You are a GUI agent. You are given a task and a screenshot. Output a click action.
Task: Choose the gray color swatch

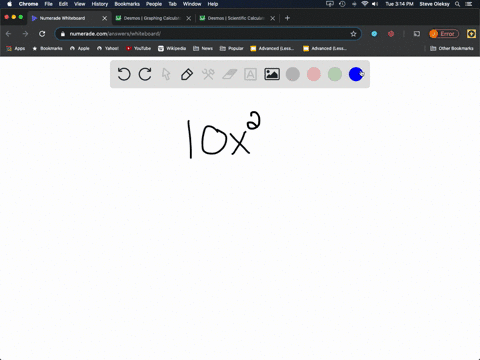293,74
